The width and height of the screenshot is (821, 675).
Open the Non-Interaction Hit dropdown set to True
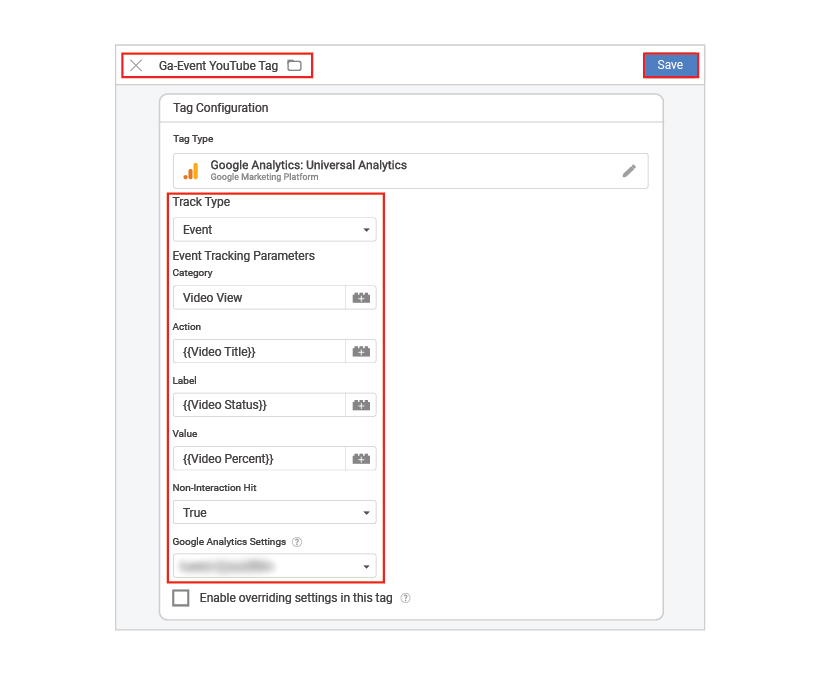[x=274, y=512]
